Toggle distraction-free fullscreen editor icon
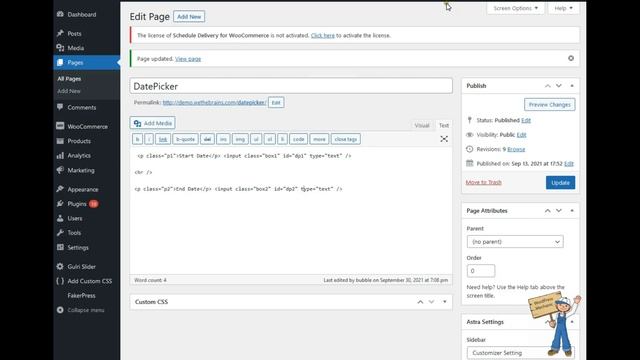 [444, 139]
